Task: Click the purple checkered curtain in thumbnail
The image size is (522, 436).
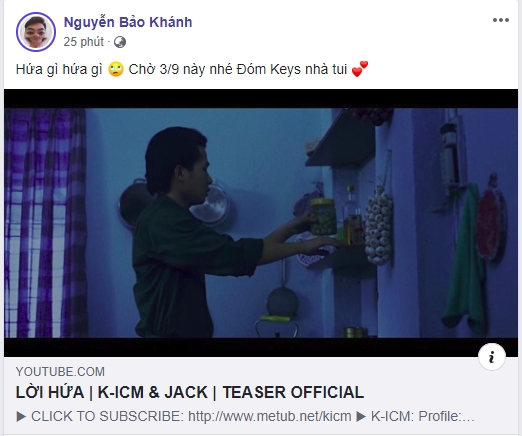Action: pyautogui.click(x=45, y=223)
